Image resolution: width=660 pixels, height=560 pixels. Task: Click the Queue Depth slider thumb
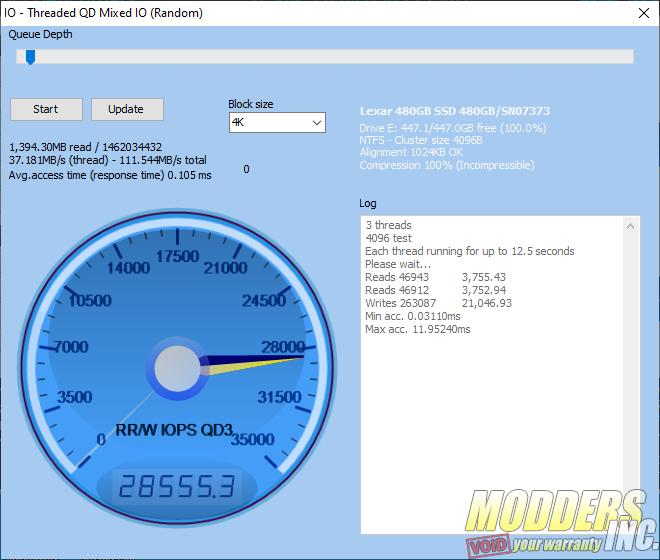click(x=30, y=57)
